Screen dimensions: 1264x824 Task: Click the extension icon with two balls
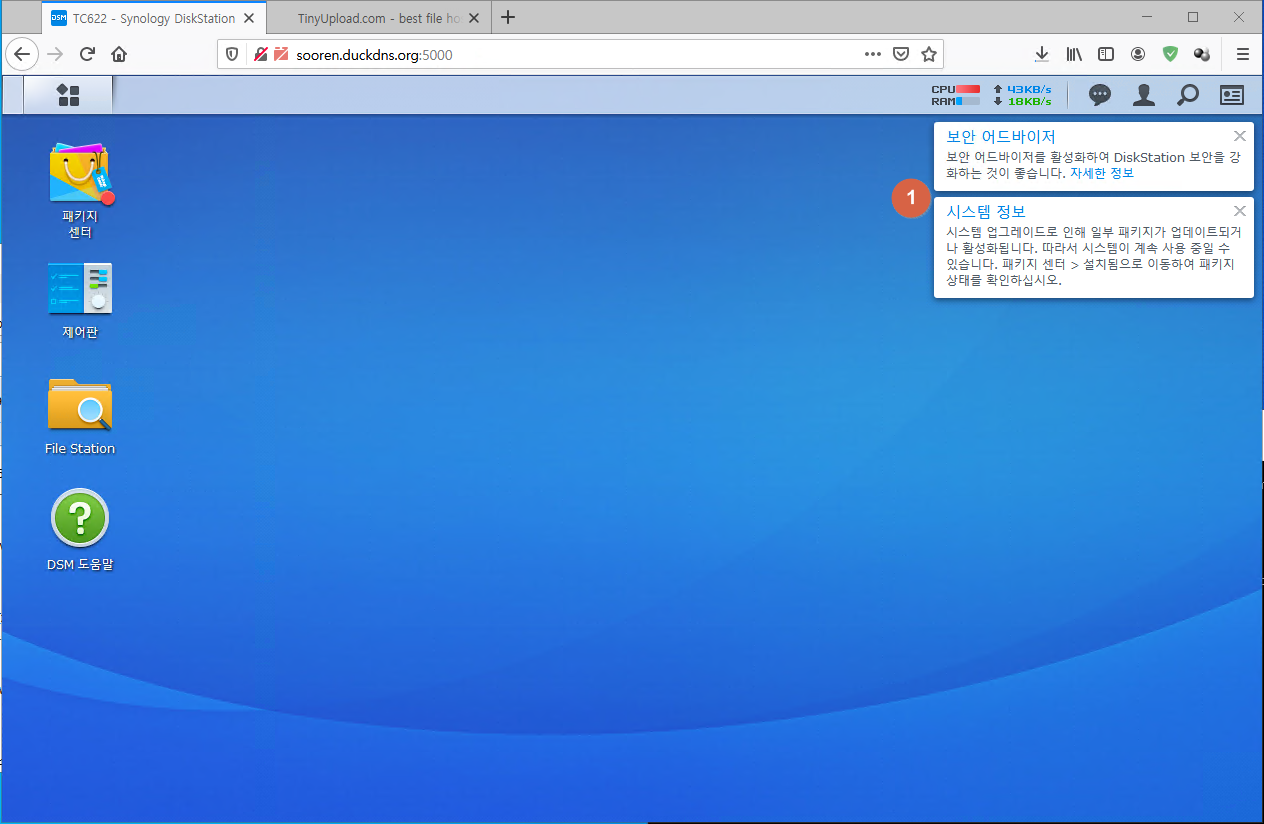click(x=1202, y=54)
